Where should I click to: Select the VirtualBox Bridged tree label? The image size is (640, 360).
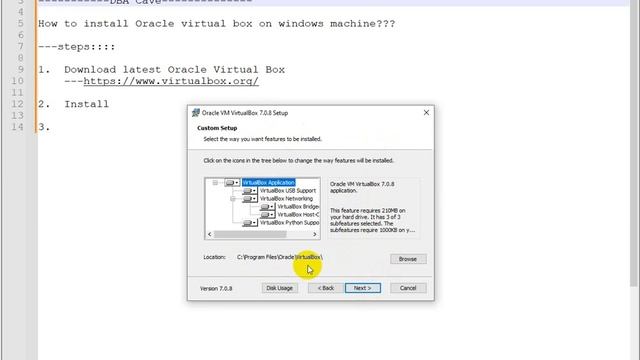[298, 207]
